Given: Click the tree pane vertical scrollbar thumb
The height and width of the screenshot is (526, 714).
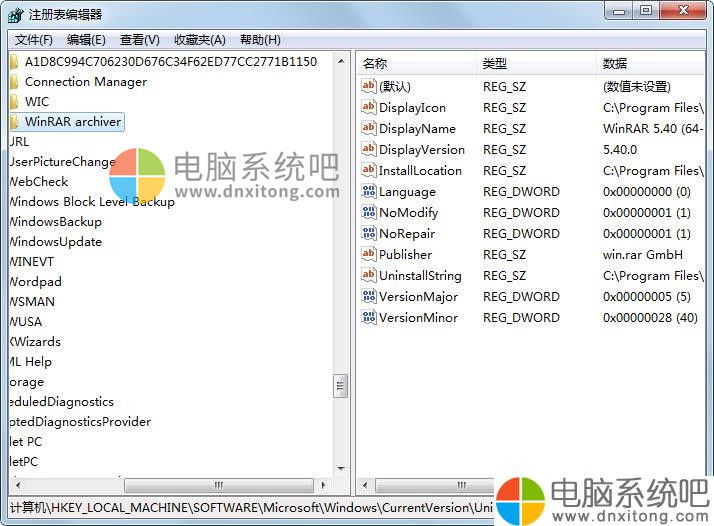Looking at the screenshot, I should coord(341,386).
